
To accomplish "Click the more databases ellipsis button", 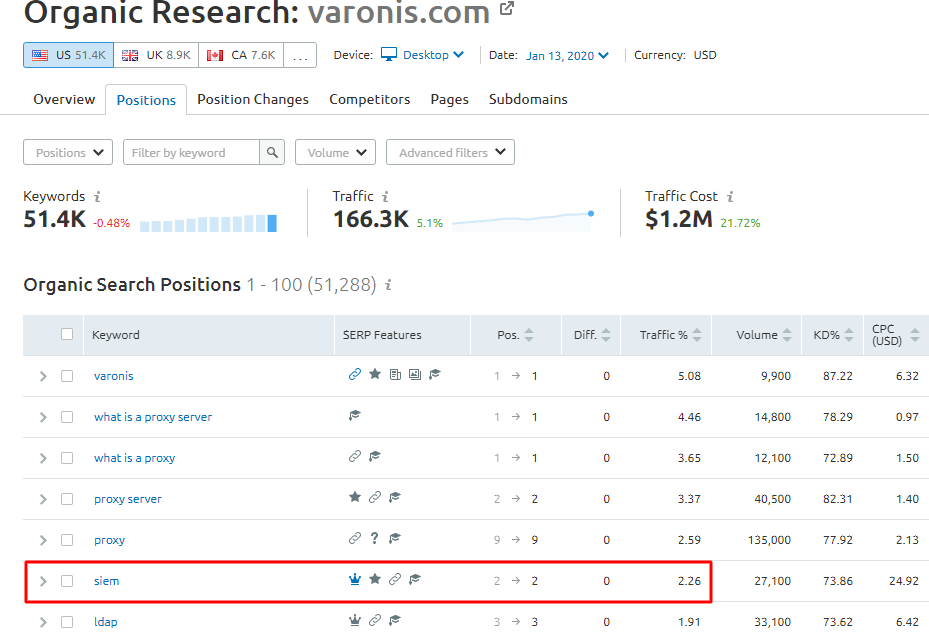I will [300, 55].
